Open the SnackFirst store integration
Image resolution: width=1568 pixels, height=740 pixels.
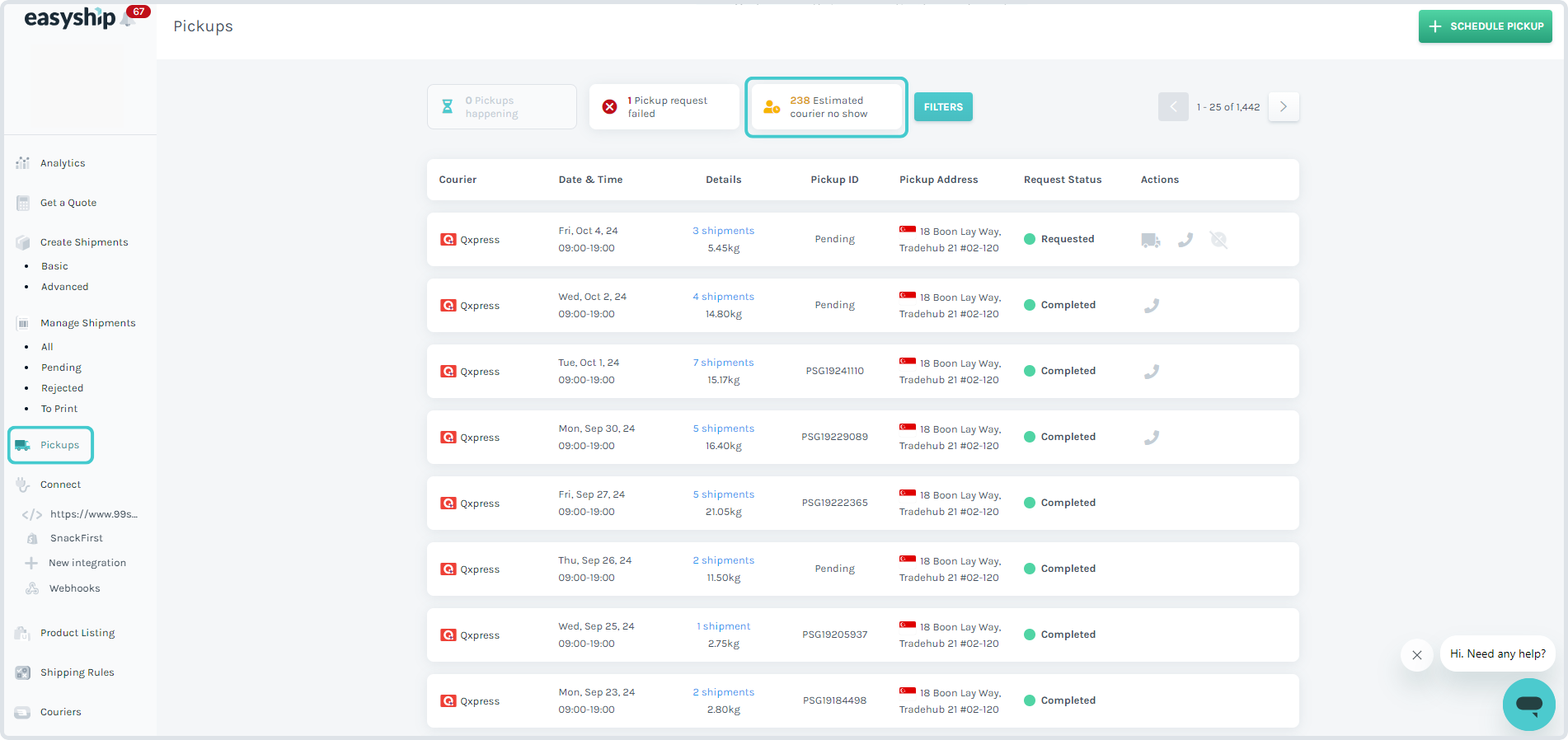[76, 538]
